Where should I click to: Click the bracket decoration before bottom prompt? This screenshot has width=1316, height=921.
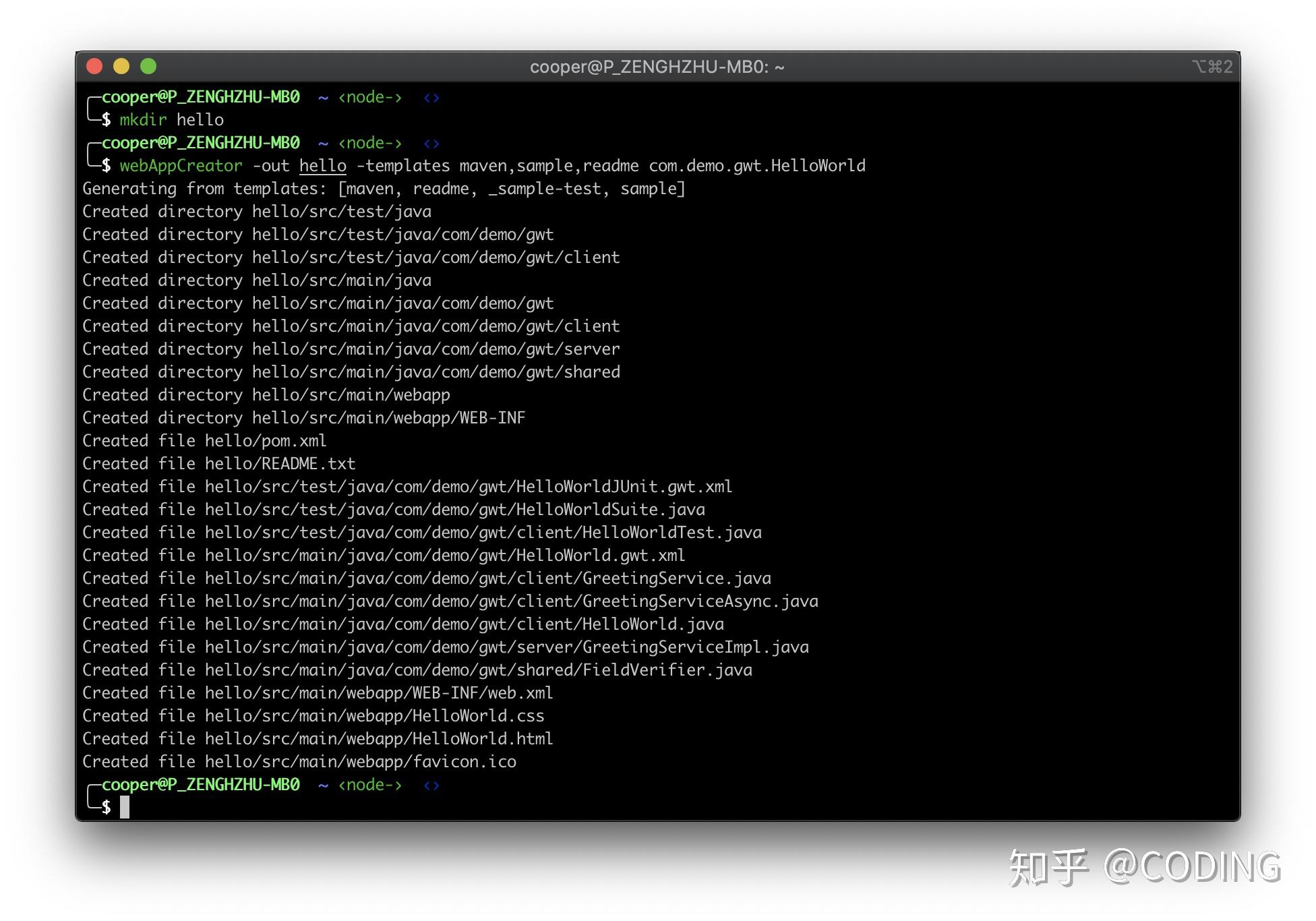click(92, 796)
